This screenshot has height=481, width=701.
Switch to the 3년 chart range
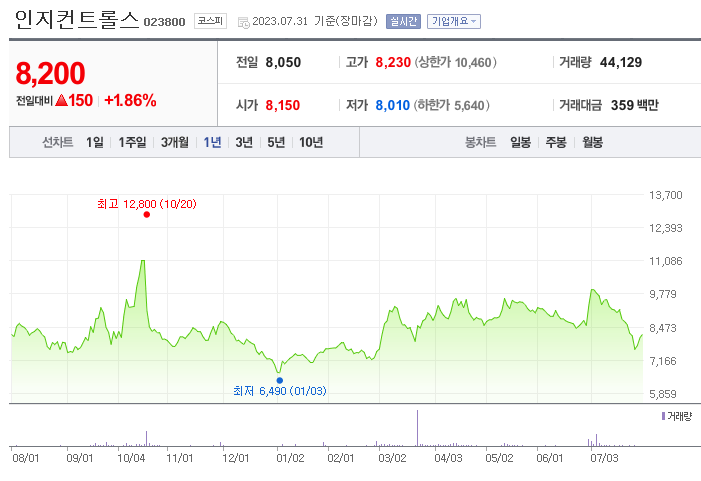pos(244,142)
